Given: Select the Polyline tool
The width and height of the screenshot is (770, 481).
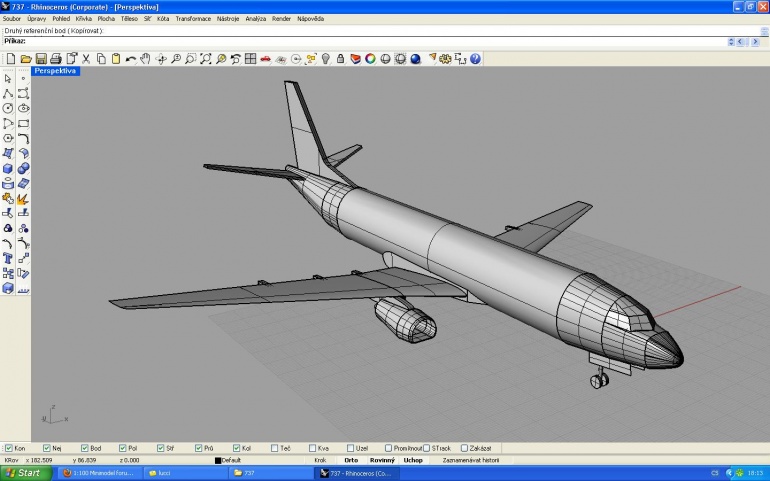Looking at the screenshot, I should 8,93.
